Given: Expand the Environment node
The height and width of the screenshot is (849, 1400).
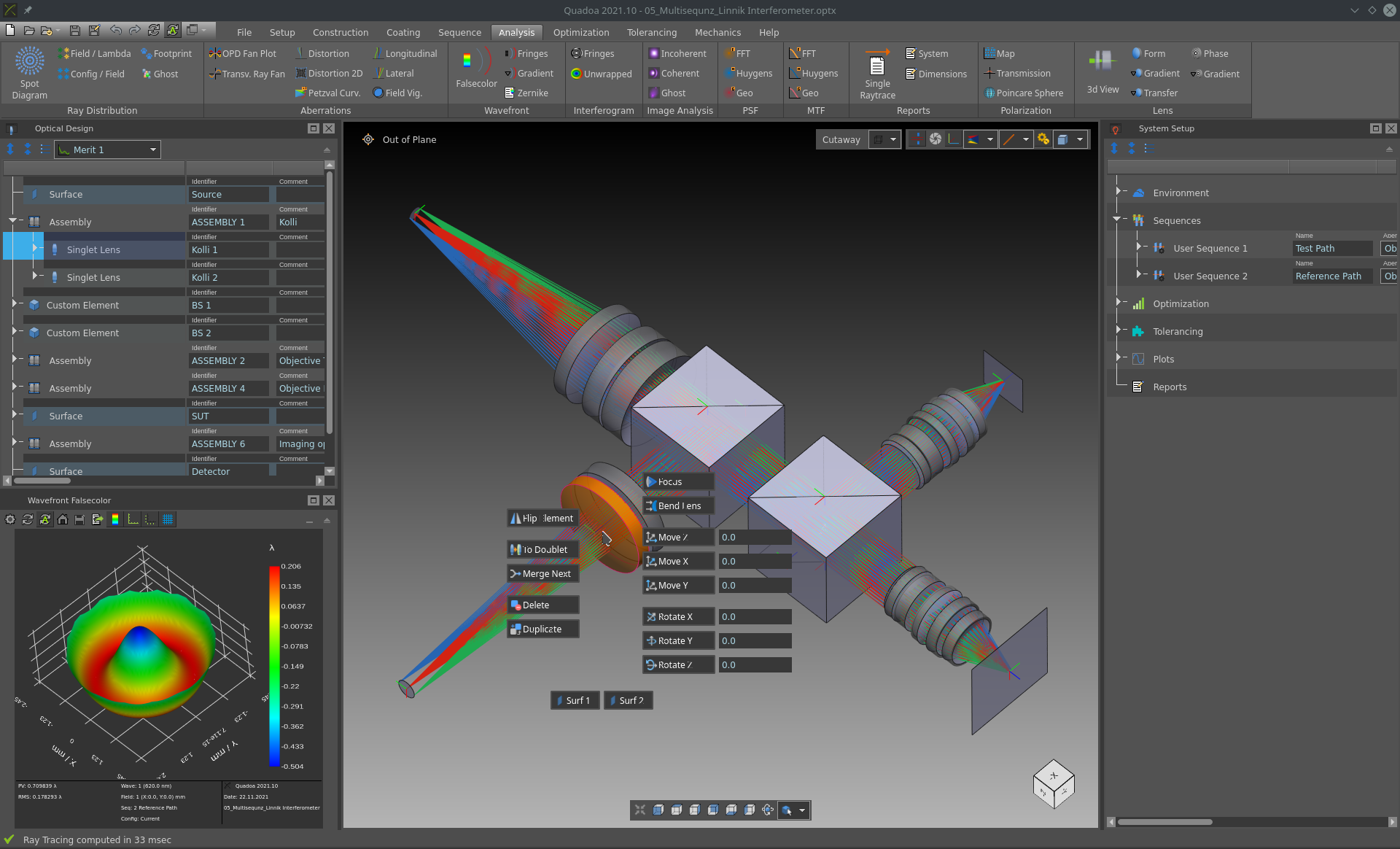Looking at the screenshot, I should click(1118, 192).
